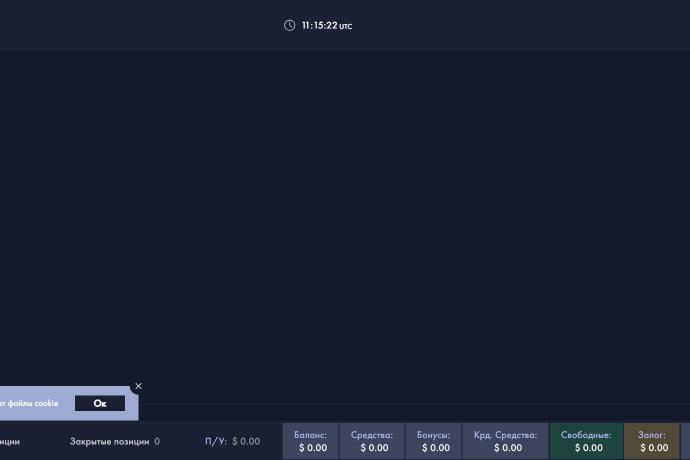Select the Баланс: $ 0.00 tile
Viewport: 690px width, 460px height.
coord(310,441)
